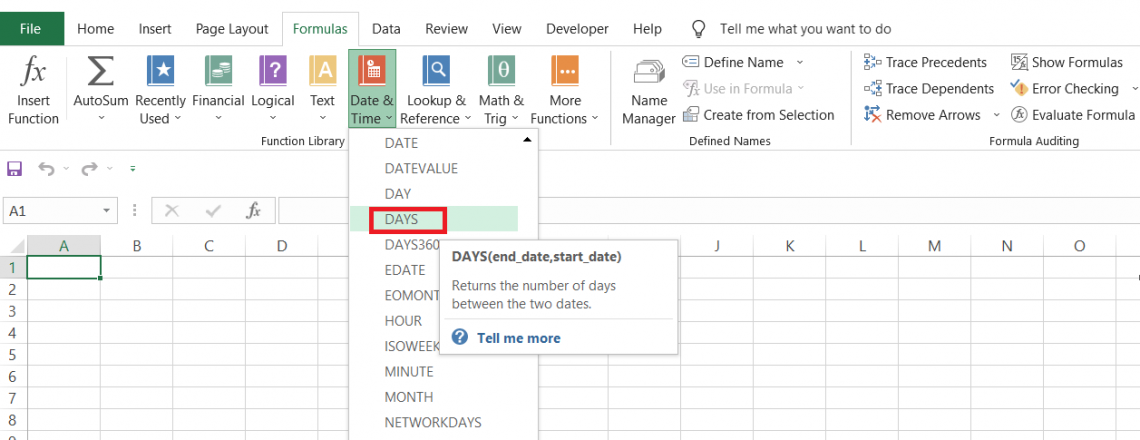
Task: Click Trace Precedents button
Action: pyautogui.click(x=925, y=62)
